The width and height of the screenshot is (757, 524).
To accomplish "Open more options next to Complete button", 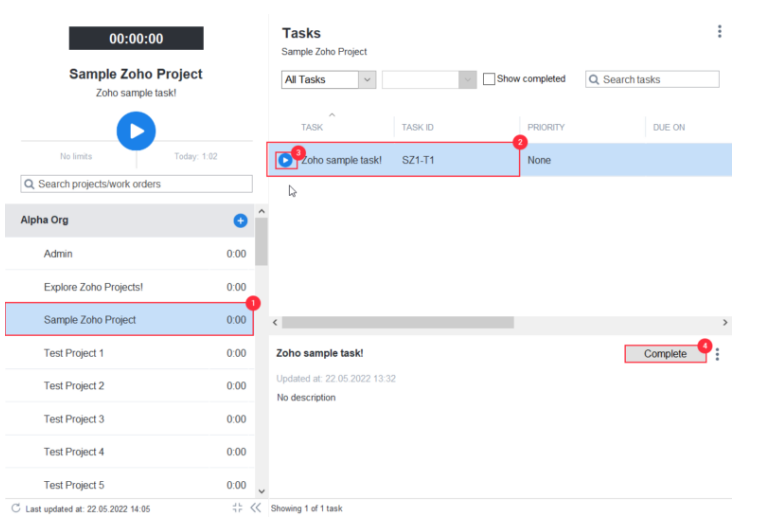I will [717, 354].
